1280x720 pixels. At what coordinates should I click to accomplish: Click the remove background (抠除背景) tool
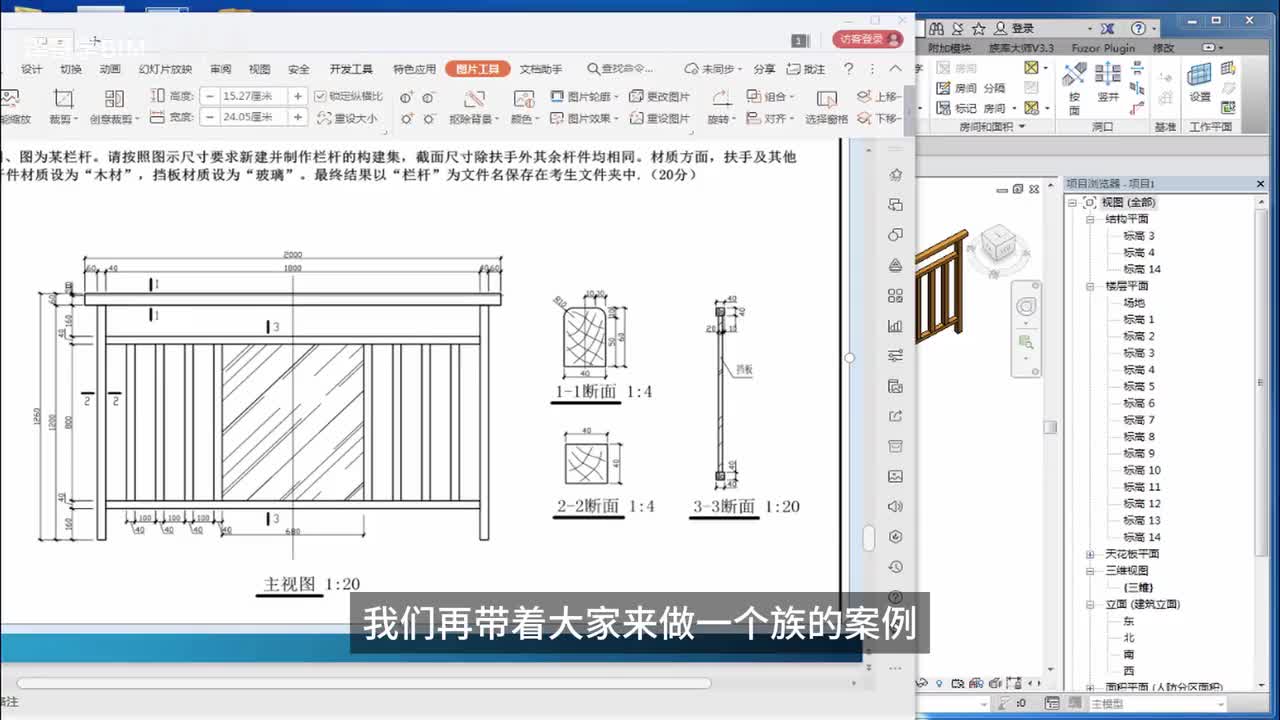(x=473, y=106)
